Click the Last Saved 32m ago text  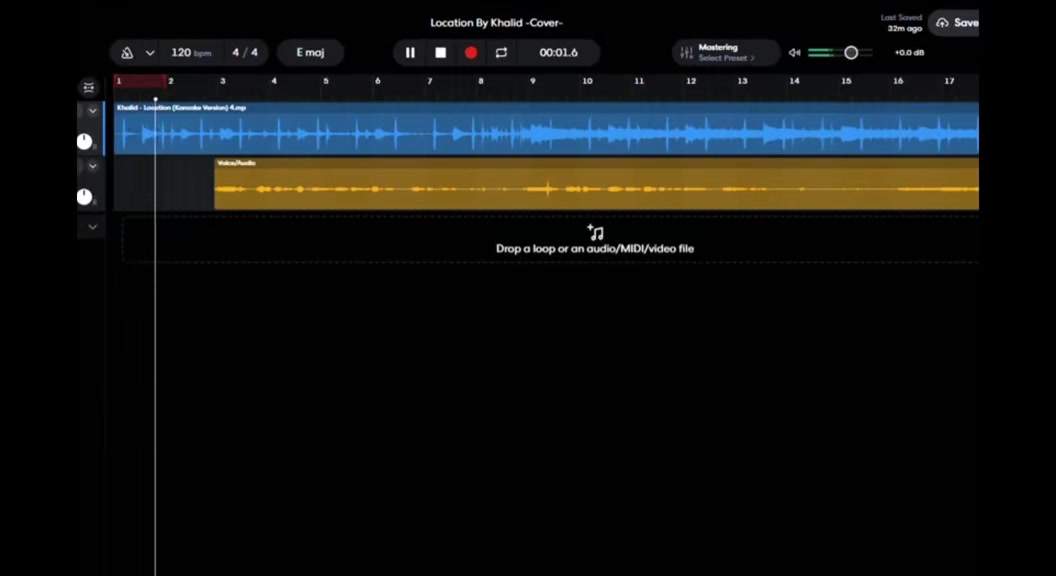902,23
